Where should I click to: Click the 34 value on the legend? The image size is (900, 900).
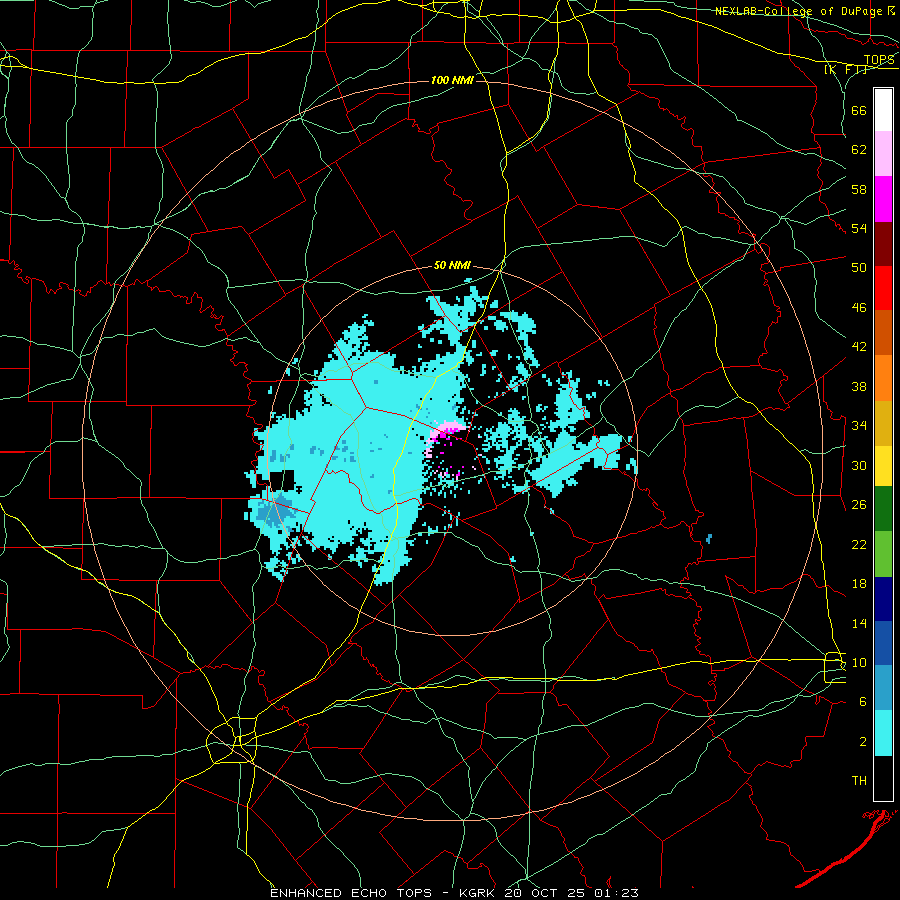click(x=859, y=426)
